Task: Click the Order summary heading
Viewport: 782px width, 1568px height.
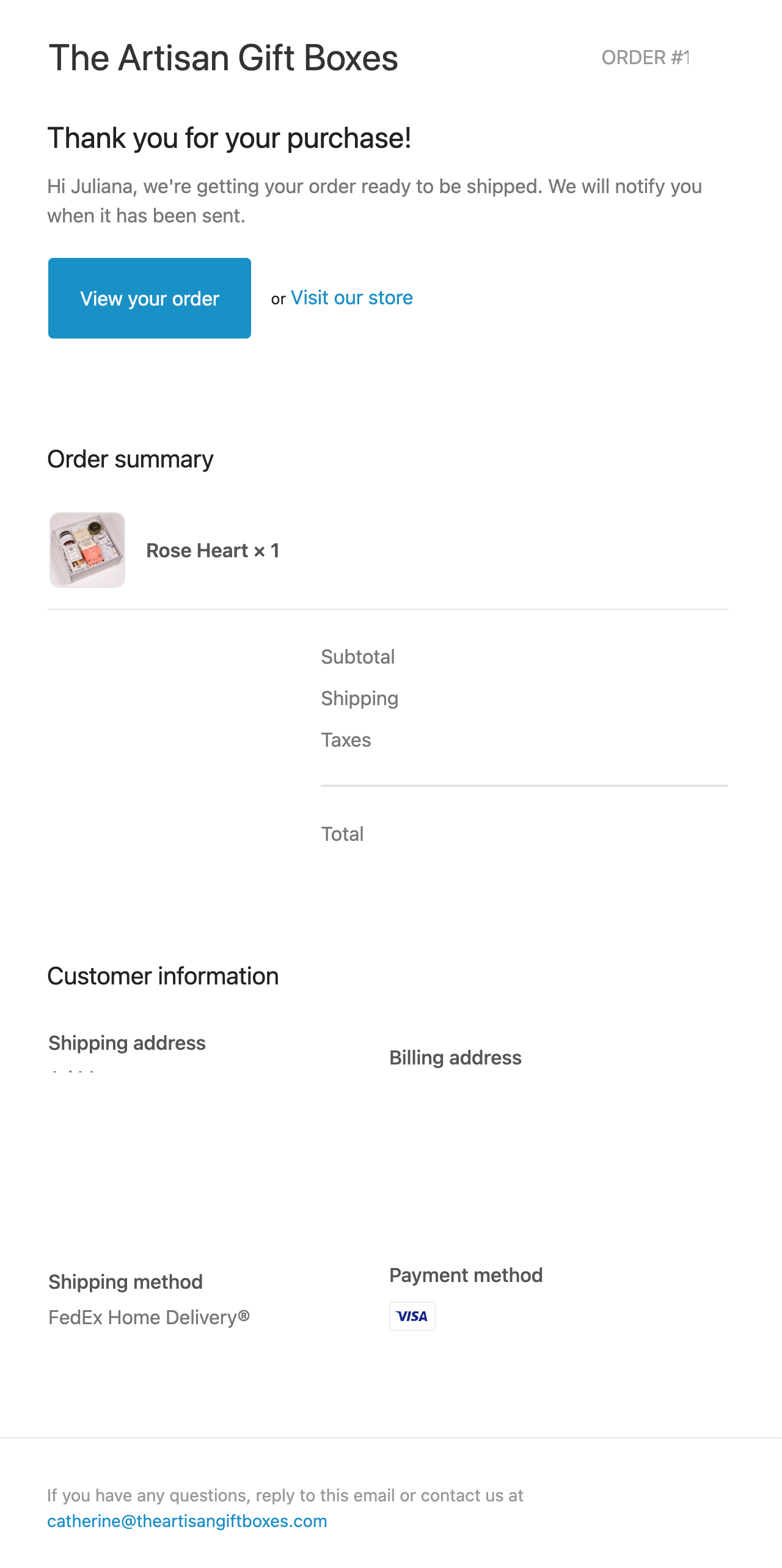Action: 131,460
